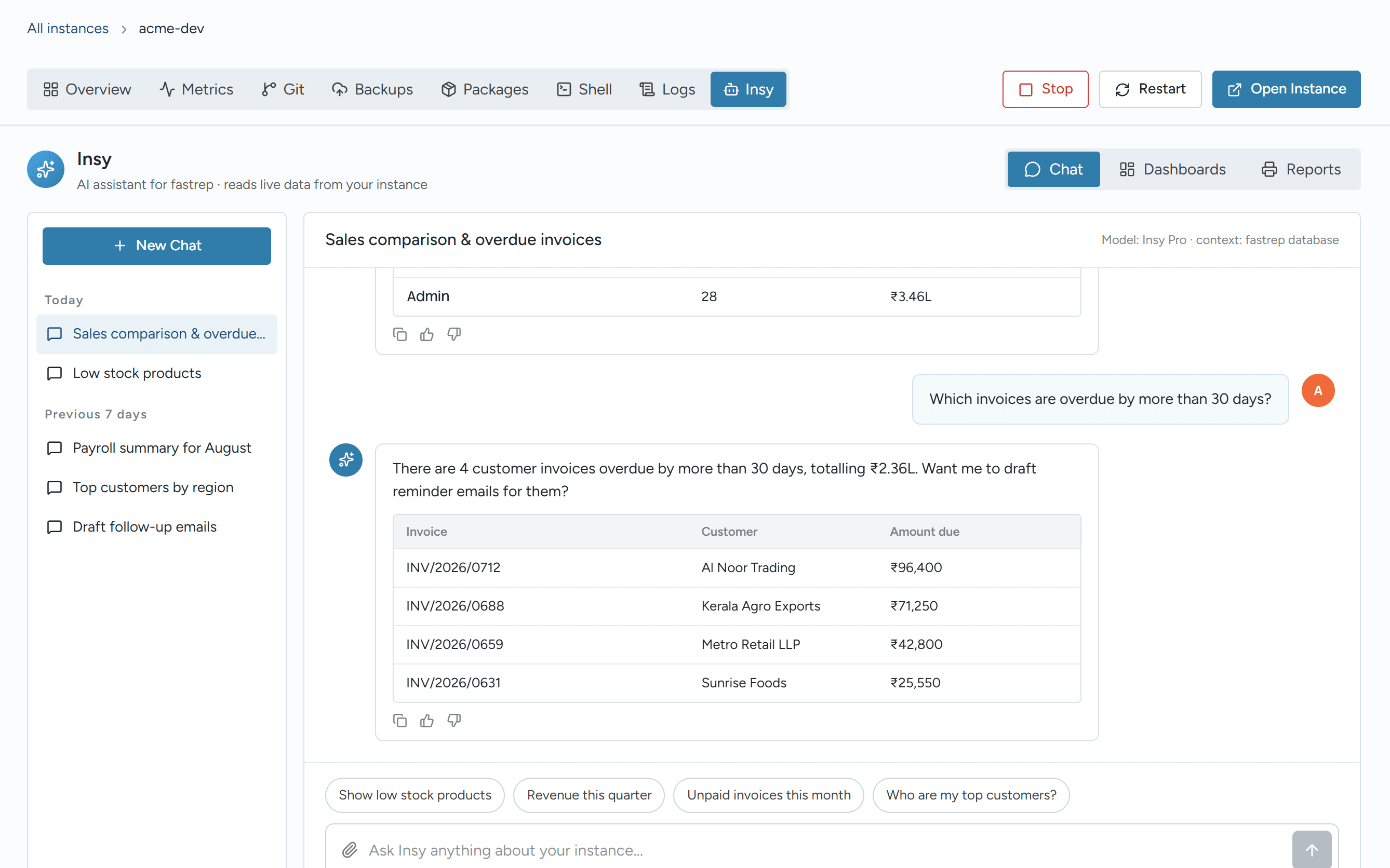The image size is (1390, 868).
Task: Click the orange user avatar A
Action: tap(1318, 390)
